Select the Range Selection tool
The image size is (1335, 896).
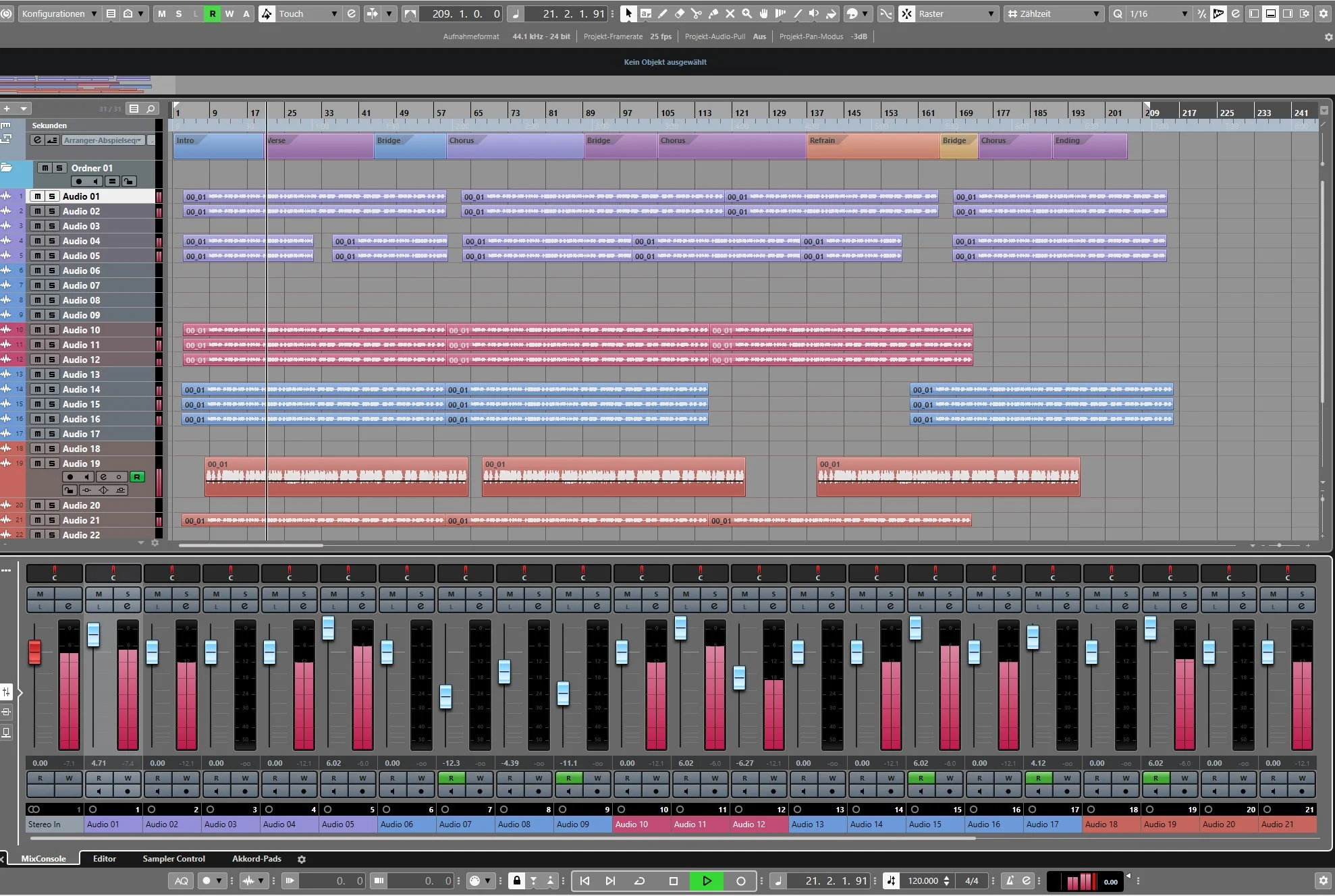point(646,13)
